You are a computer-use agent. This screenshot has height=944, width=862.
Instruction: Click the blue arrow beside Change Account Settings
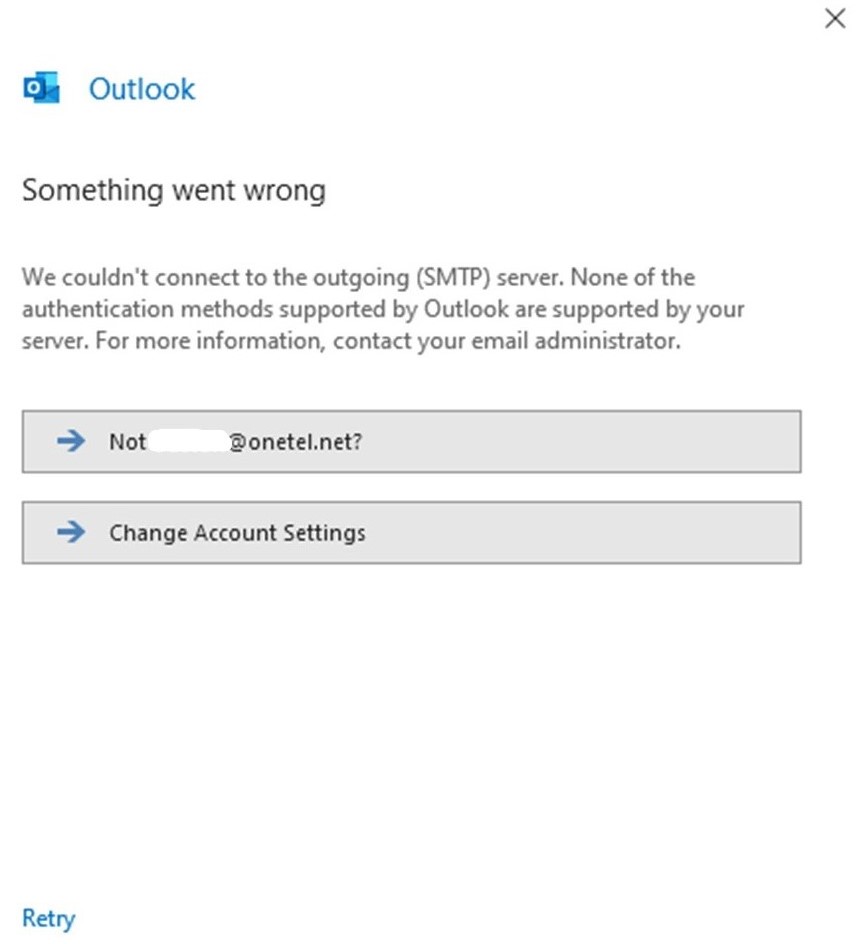[x=71, y=532]
